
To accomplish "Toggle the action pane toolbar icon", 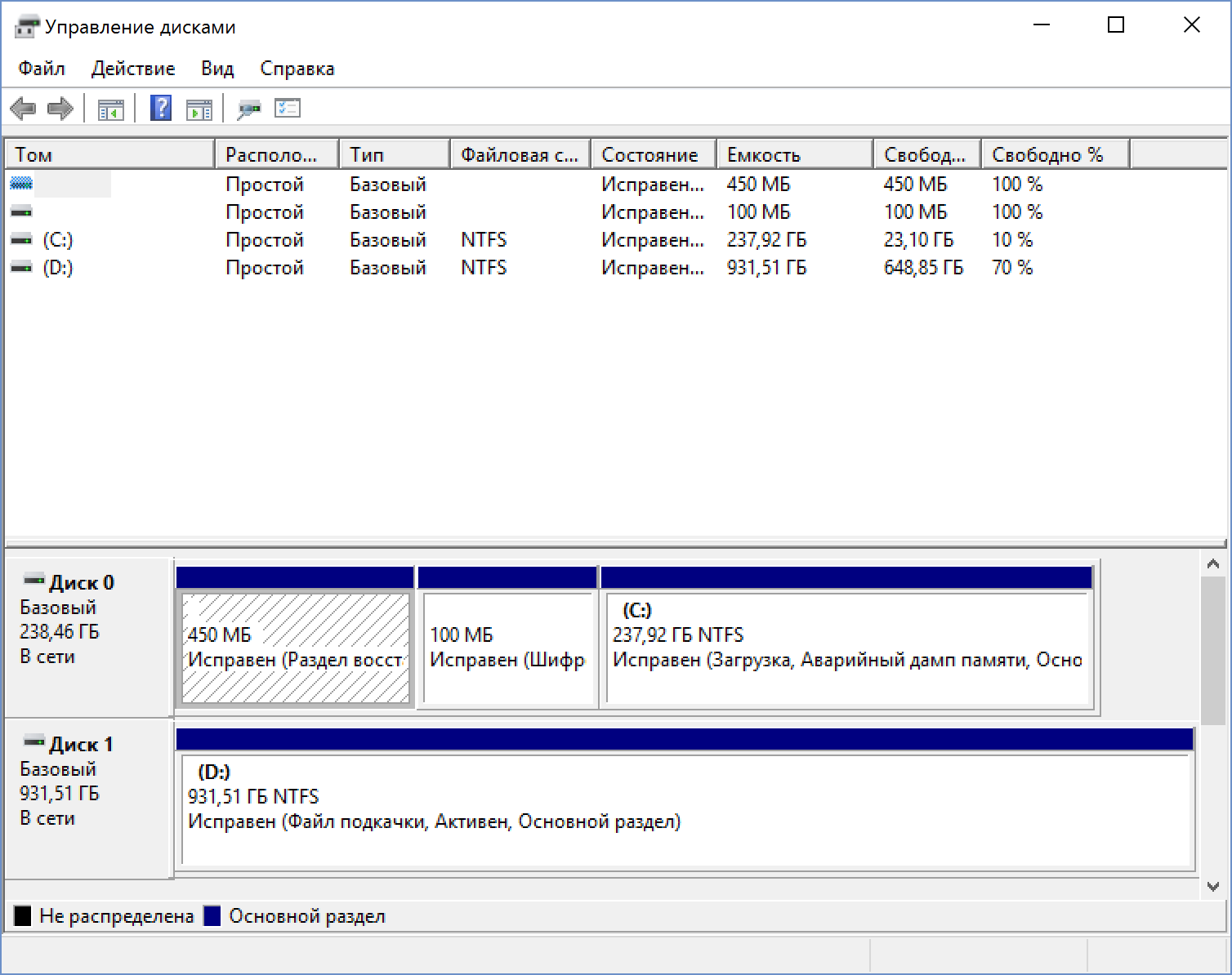I will click(199, 109).
